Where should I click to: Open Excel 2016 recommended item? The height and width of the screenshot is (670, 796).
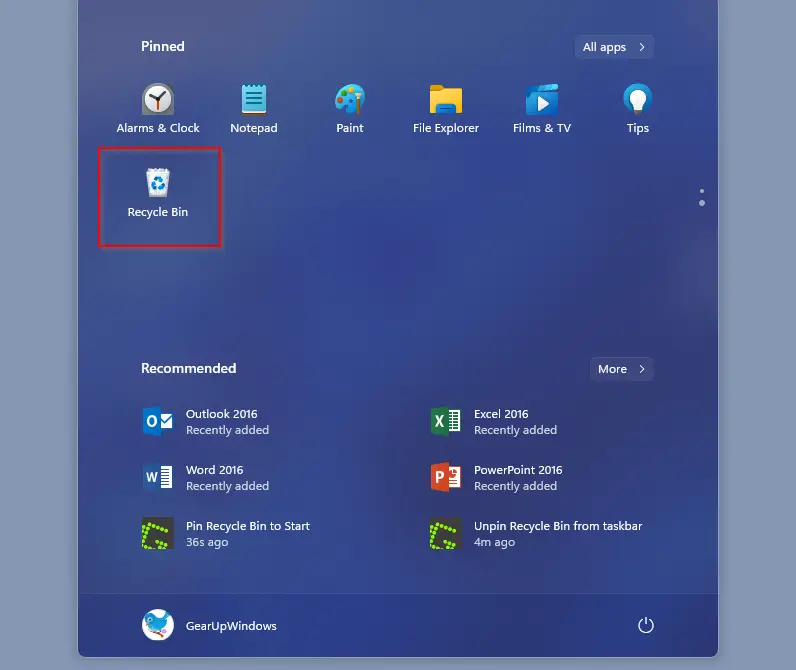tap(494, 421)
